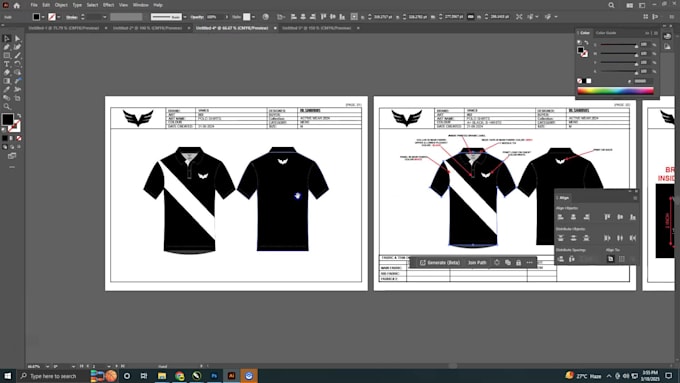Click the X position input field
The width and height of the screenshot is (680, 383).
[383, 17]
